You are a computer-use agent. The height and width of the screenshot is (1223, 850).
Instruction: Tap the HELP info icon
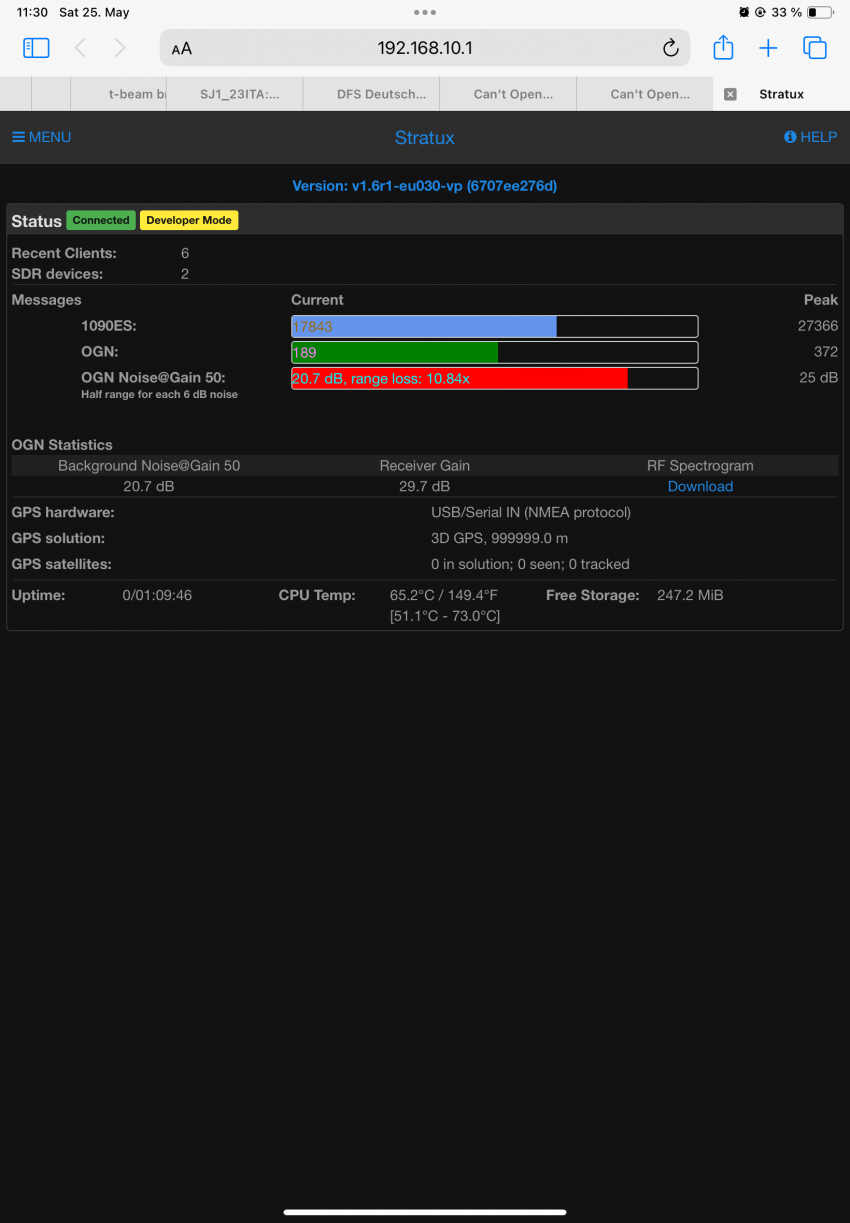click(x=790, y=137)
